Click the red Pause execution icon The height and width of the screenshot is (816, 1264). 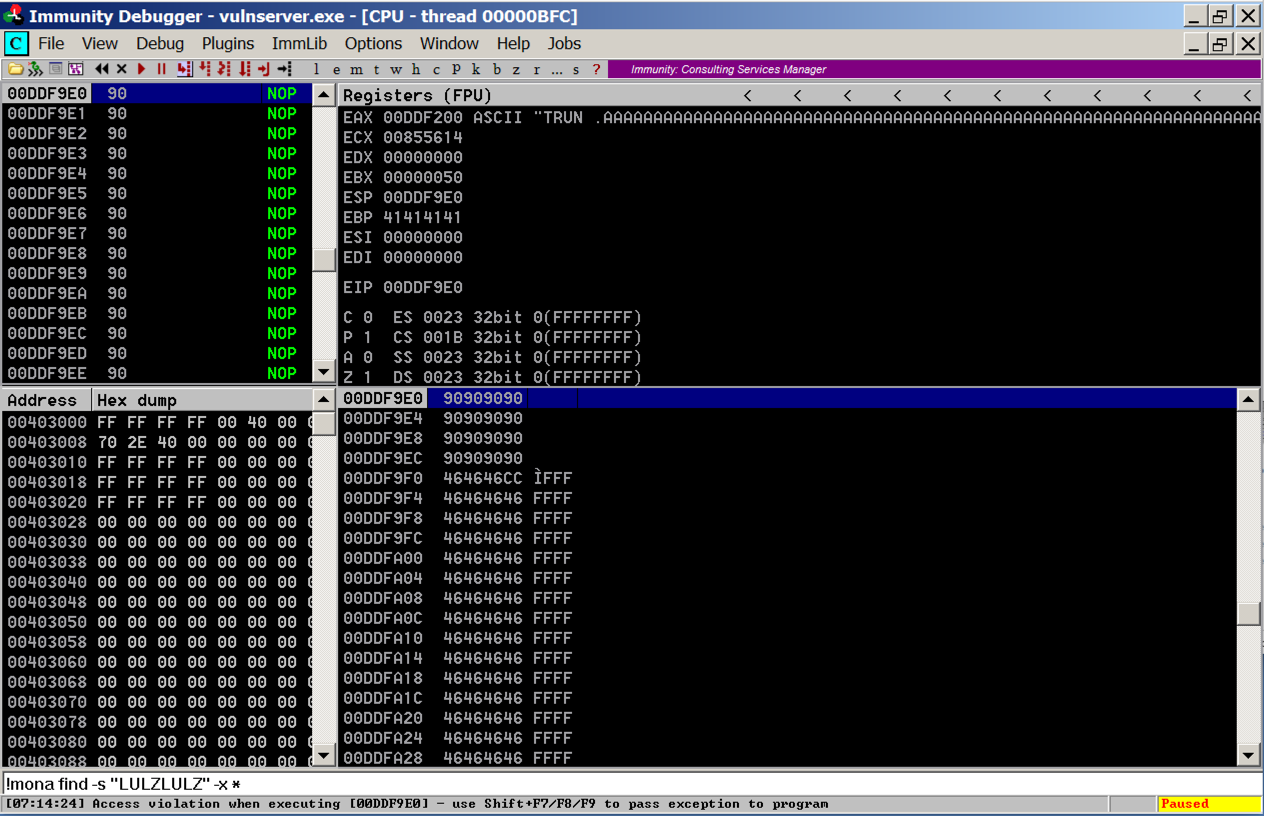pyautogui.click(x=162, y=69)
